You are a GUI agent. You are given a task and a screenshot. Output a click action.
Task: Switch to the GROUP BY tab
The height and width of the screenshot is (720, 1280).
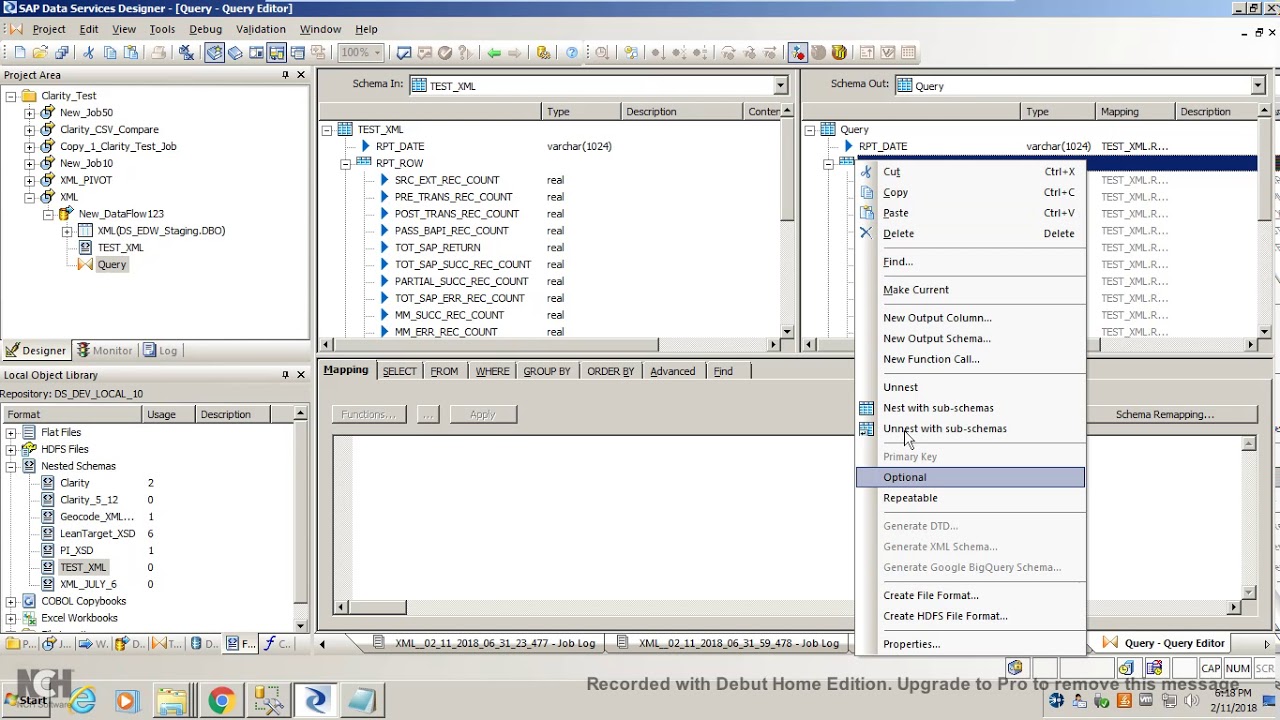tap(547, 371)
